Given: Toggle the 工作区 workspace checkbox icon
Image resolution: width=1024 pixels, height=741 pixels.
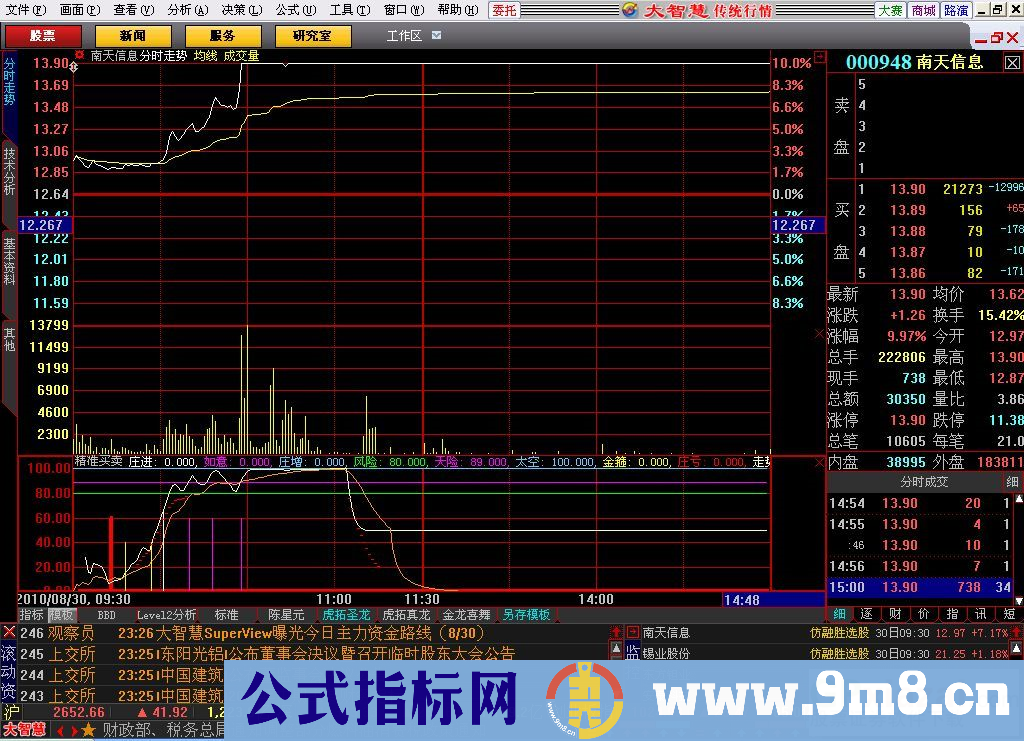Looking at the screenshot, I should pos(437,36).
